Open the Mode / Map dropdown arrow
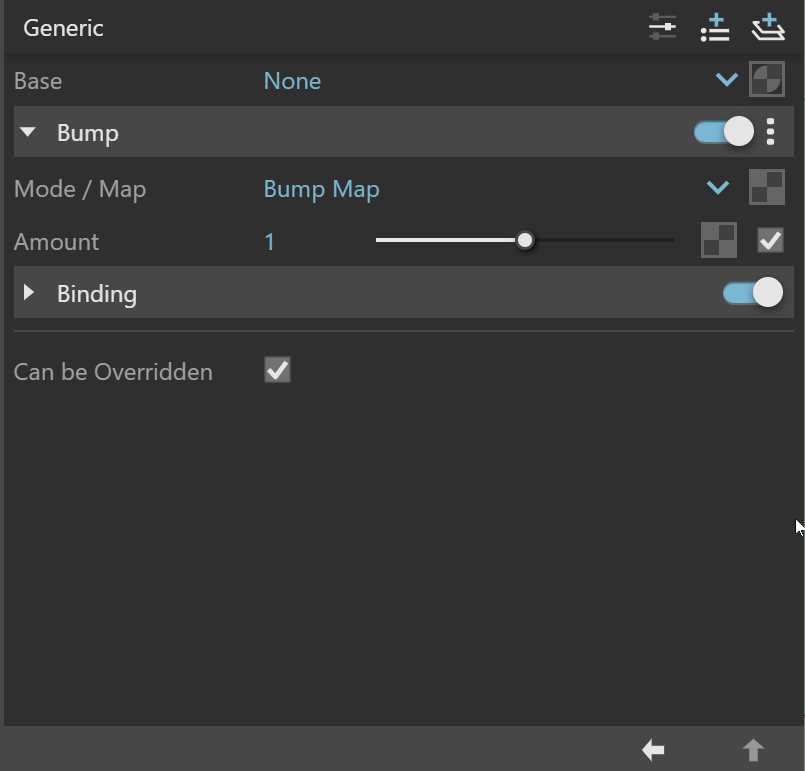 (718, 187)
